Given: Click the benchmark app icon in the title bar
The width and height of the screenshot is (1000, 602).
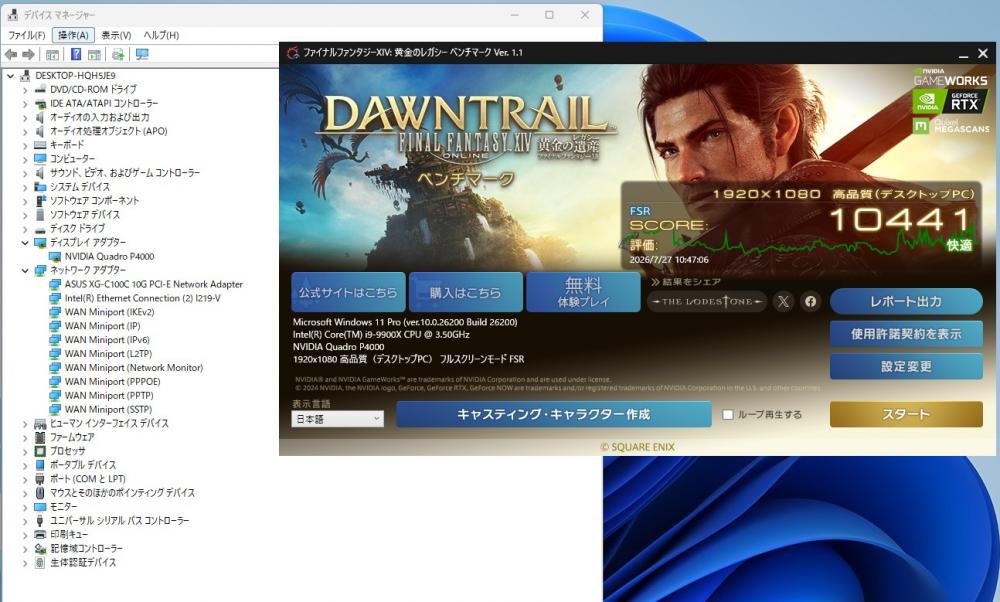Looking at the screenshot, I should click(293, 53).
